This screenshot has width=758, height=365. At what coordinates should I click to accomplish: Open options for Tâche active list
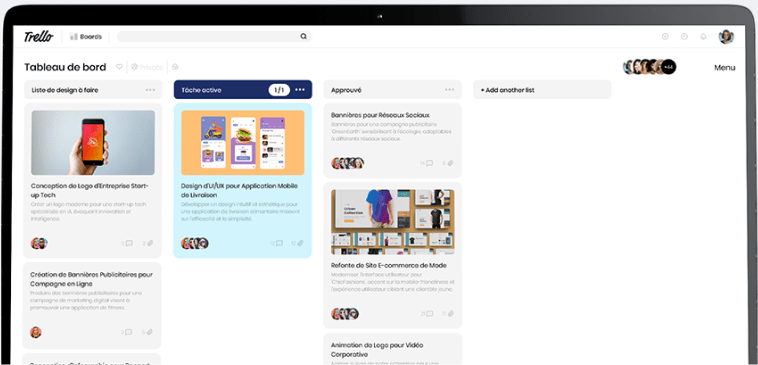click(300, 90)
